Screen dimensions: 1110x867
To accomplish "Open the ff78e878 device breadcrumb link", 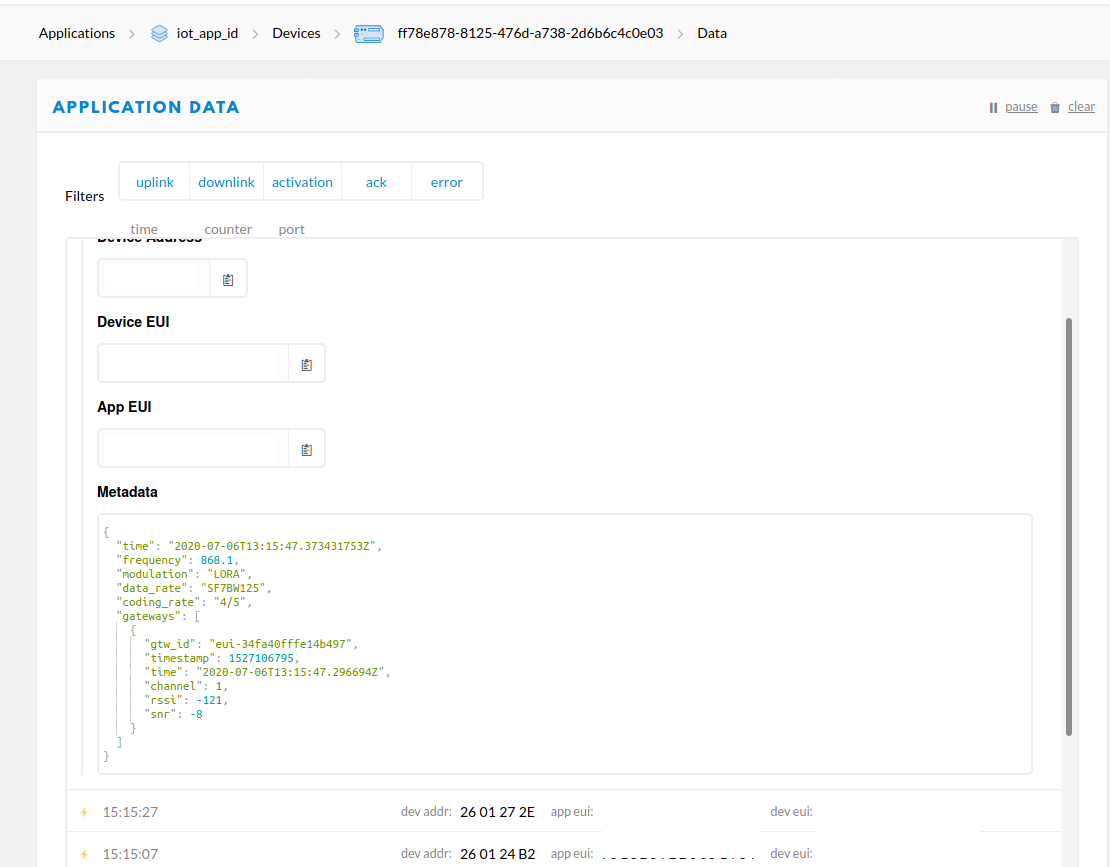I will coord(530,33).
